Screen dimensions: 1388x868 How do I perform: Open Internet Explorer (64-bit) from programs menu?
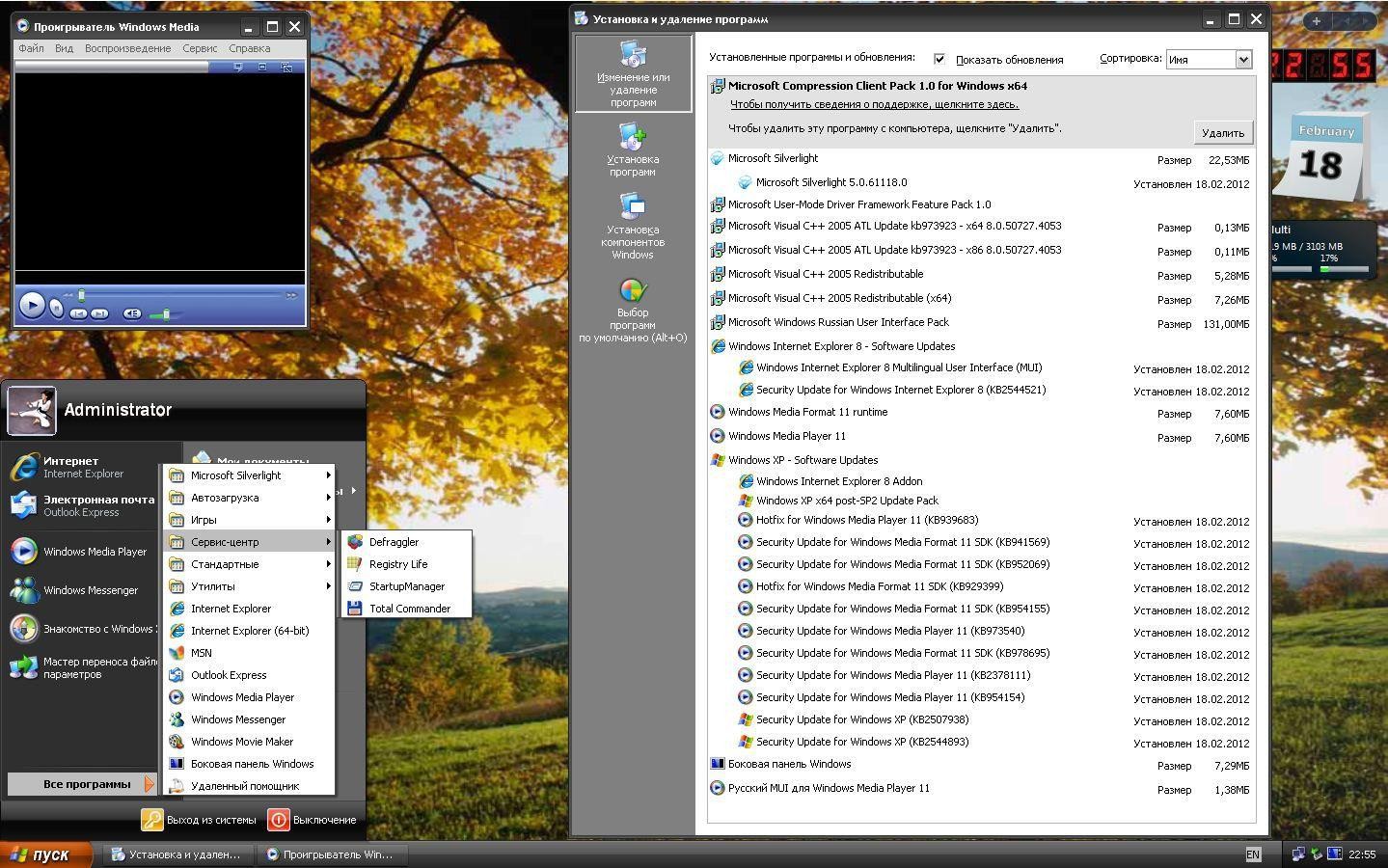249,631
